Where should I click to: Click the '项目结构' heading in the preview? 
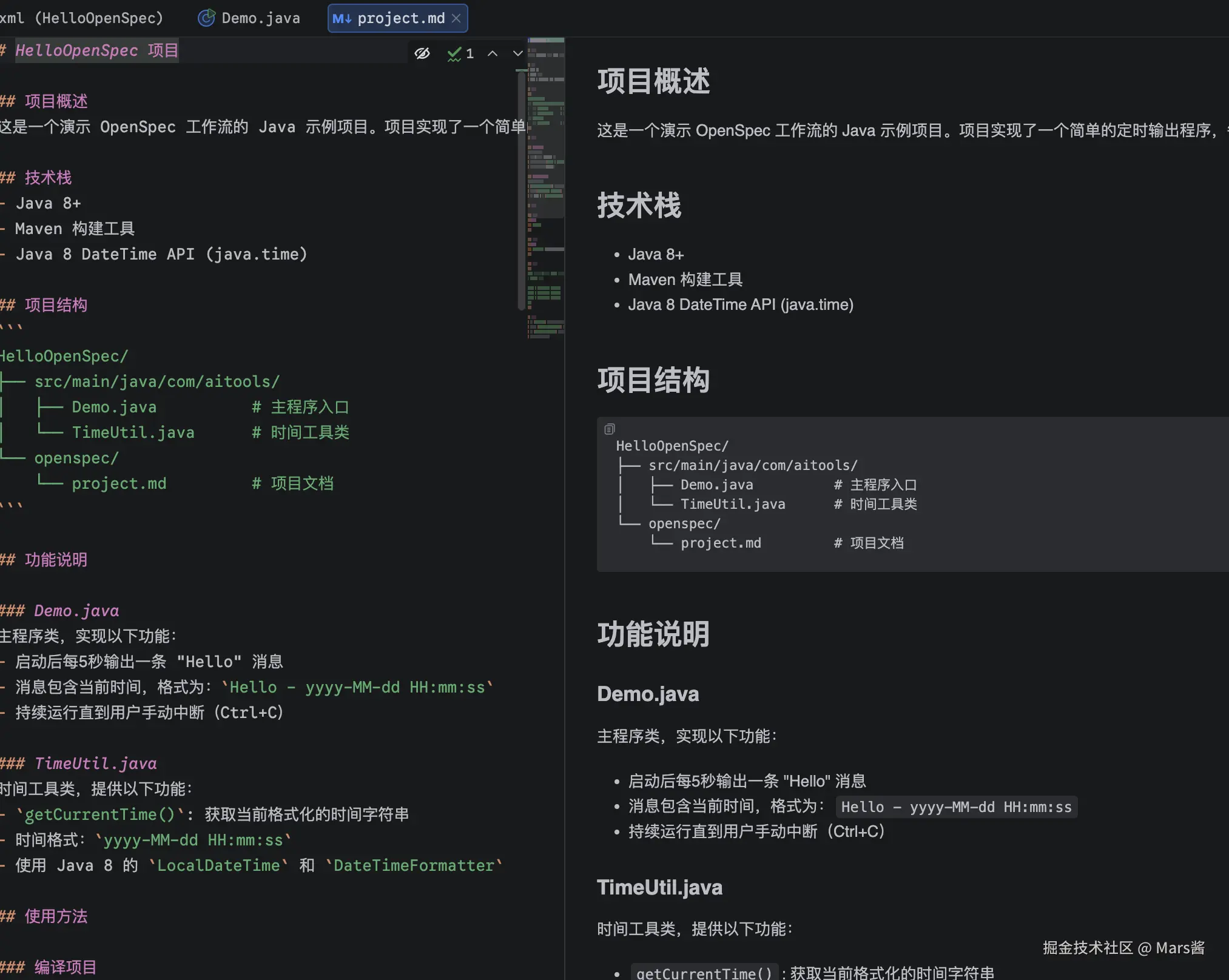(x=653, y=380)
